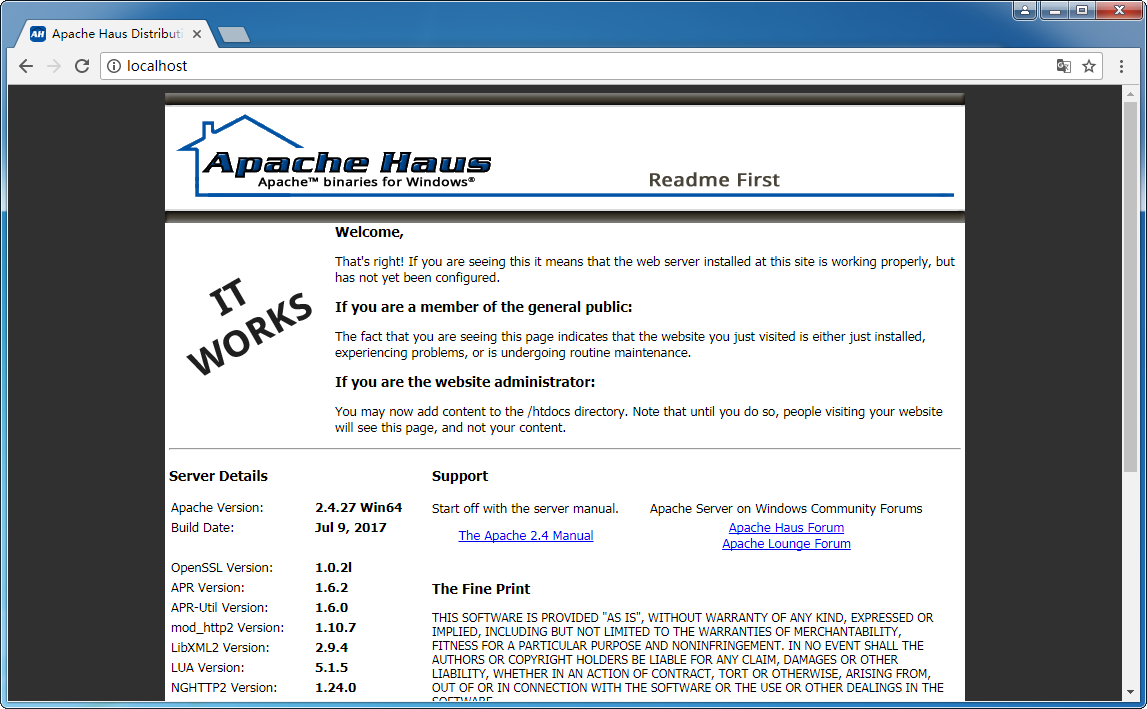Click the 'APR Version:' label

tap(208, 588)
